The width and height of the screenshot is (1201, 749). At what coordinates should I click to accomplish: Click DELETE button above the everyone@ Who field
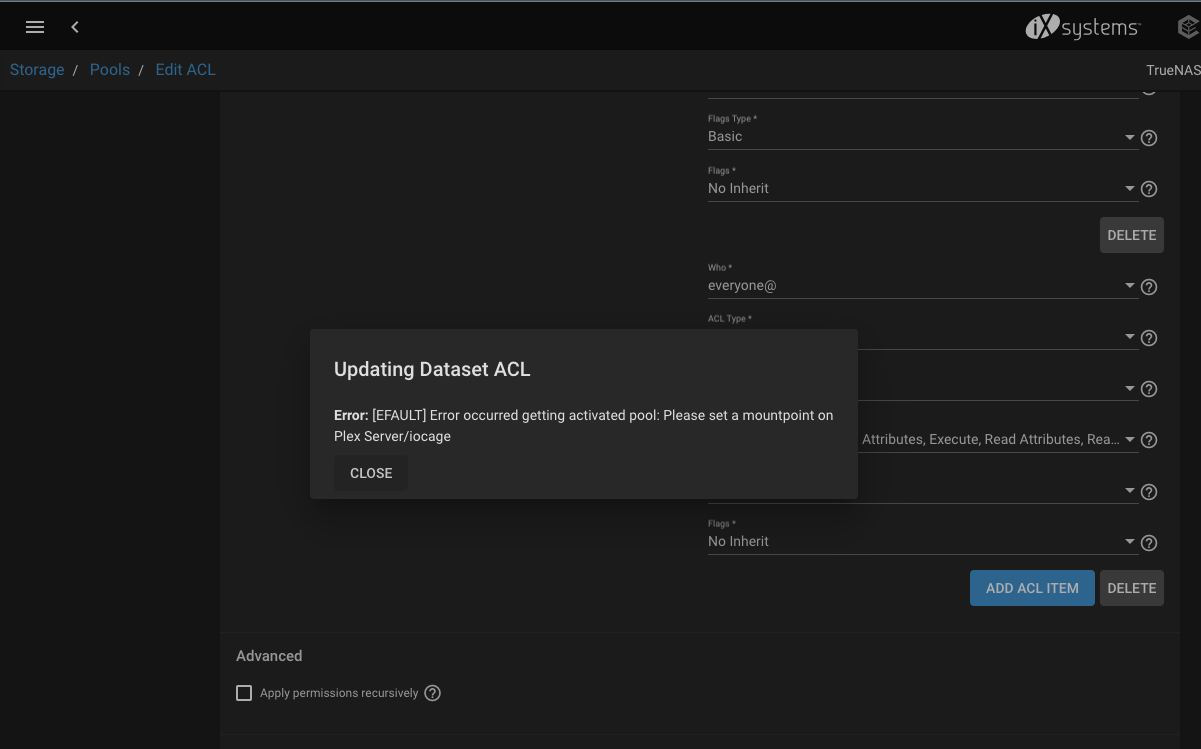(x=1132, y=235)
